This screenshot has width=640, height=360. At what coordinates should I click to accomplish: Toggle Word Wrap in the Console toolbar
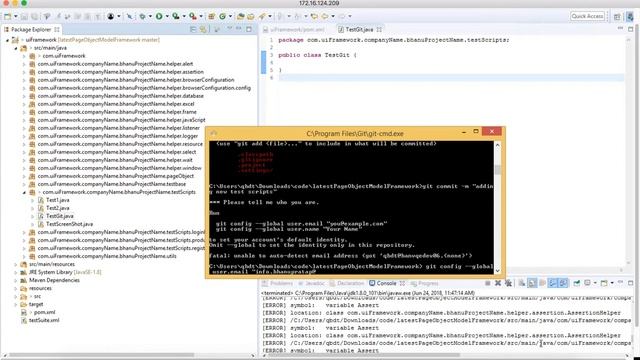[x=542, y=283]
